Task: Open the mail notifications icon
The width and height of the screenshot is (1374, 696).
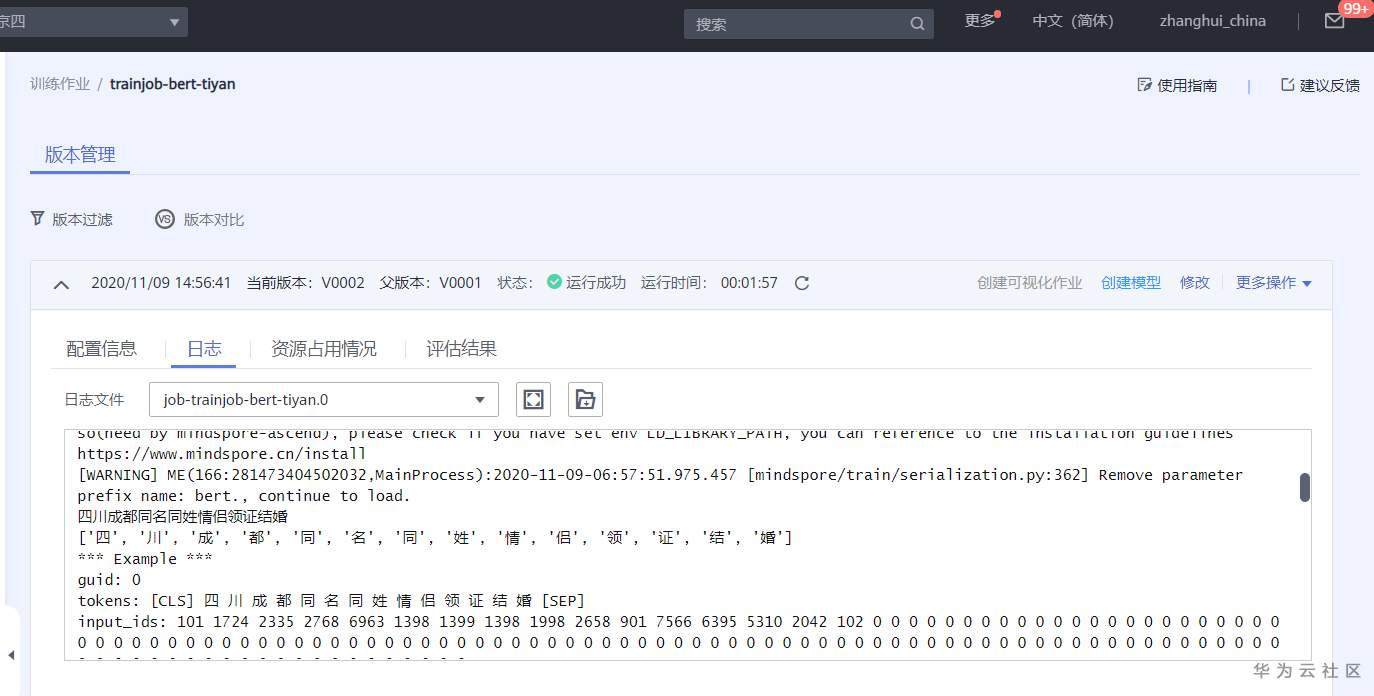Action: [x=1335, y=21]
